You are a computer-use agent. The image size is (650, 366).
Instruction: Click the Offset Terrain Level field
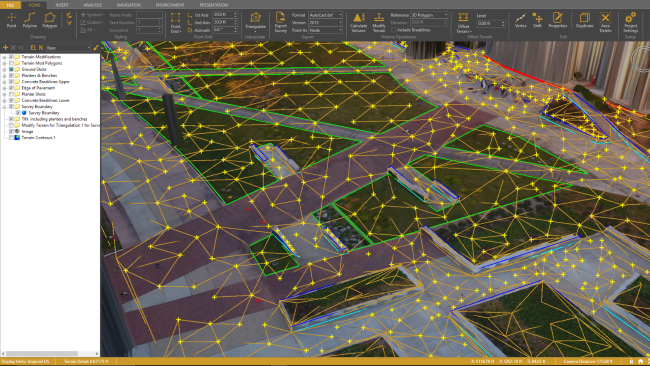[x=491, y=24]
